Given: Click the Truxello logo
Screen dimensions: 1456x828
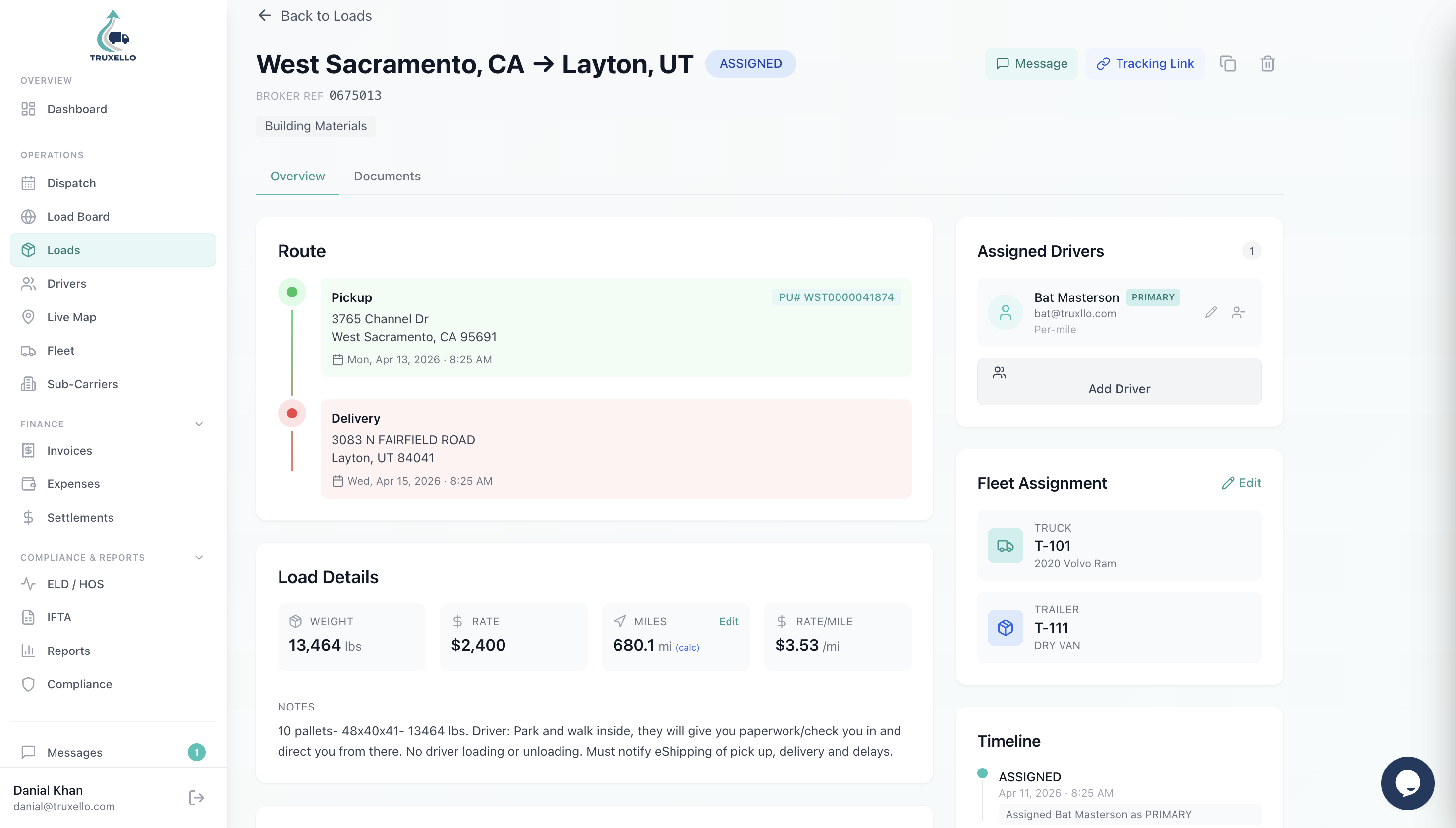Looking at the screenshot, I should click(x=112, y=35).
